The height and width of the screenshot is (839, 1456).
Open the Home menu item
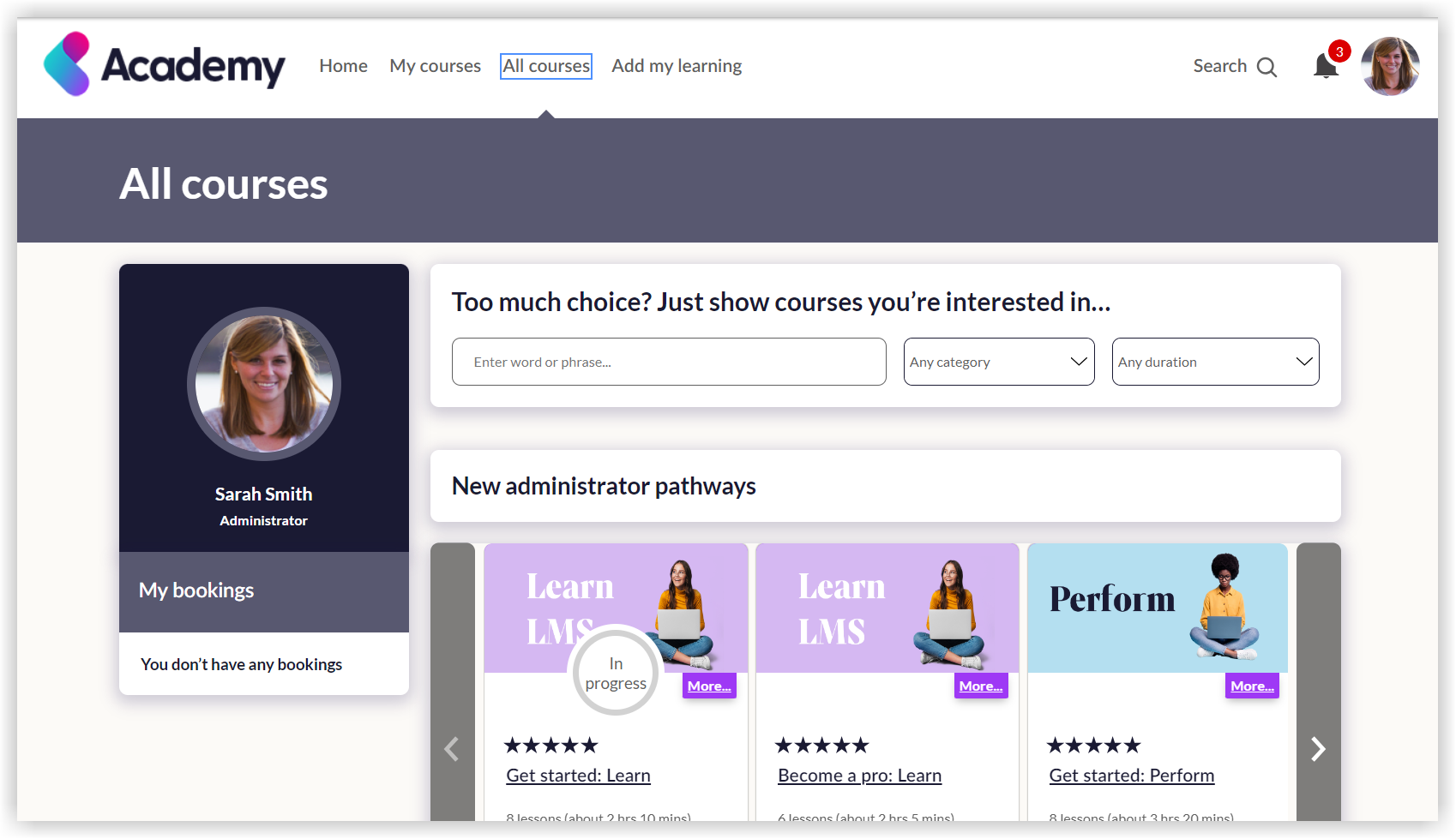point(343,65)
